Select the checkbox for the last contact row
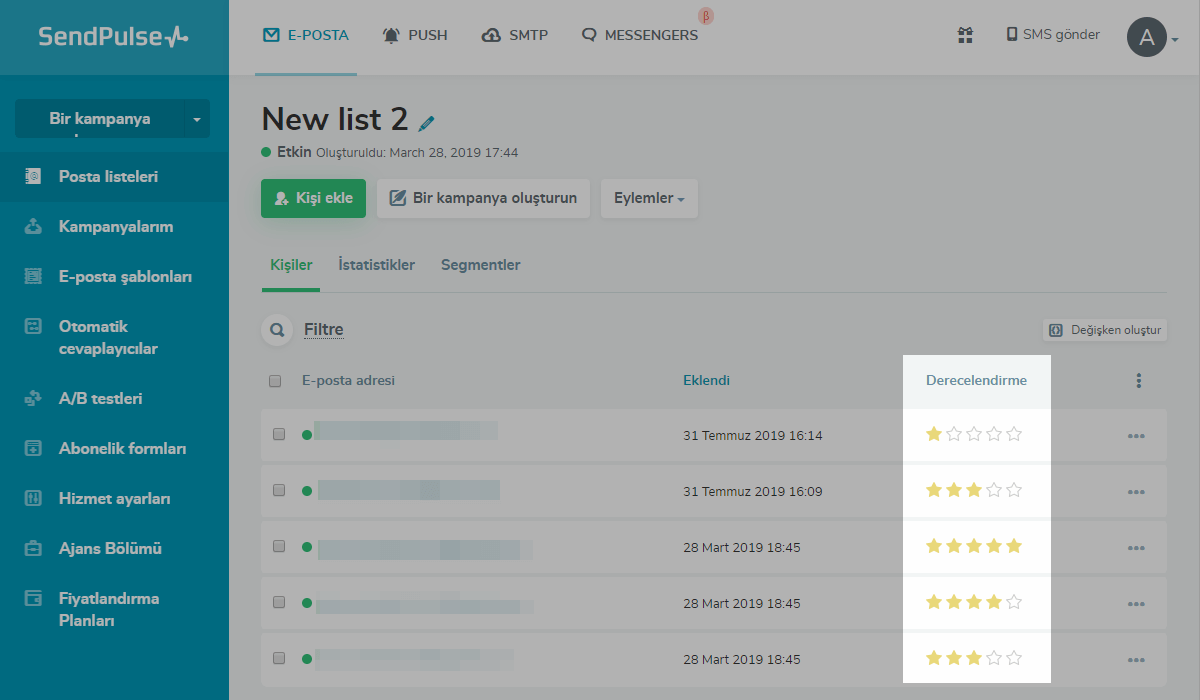Viewport: 1200px width, 700px height. click(279, 659)
